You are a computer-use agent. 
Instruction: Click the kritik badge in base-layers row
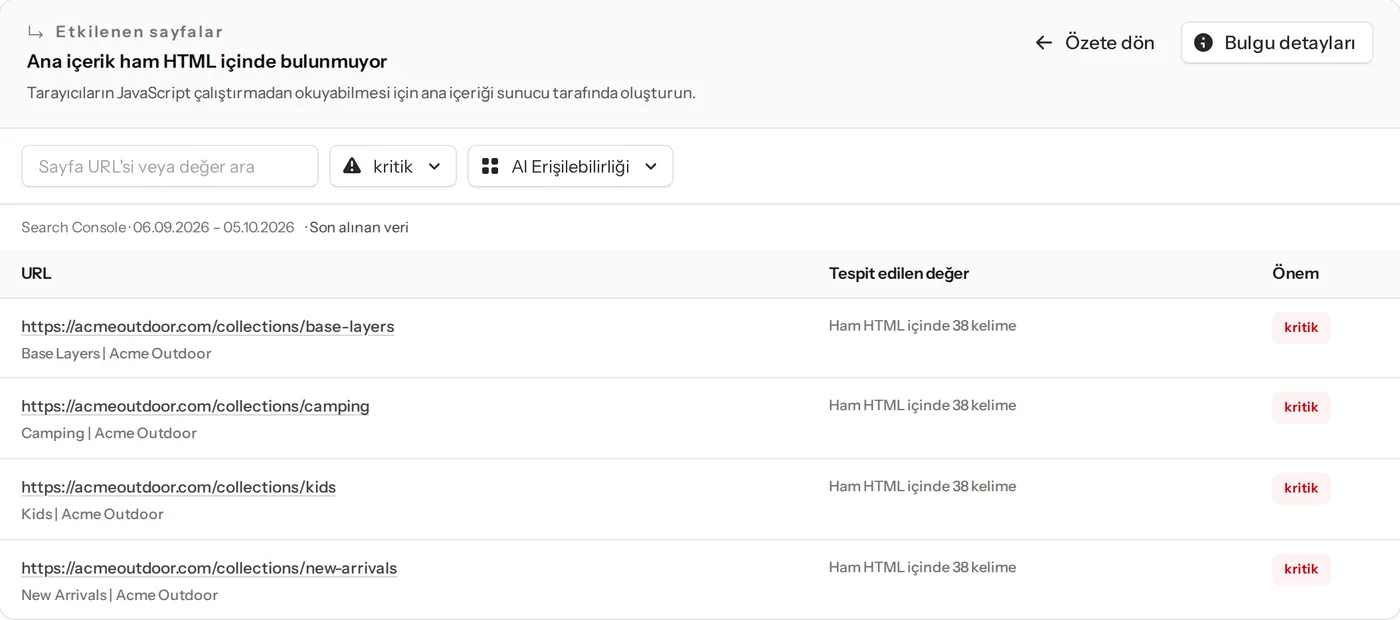(1301, 327)
